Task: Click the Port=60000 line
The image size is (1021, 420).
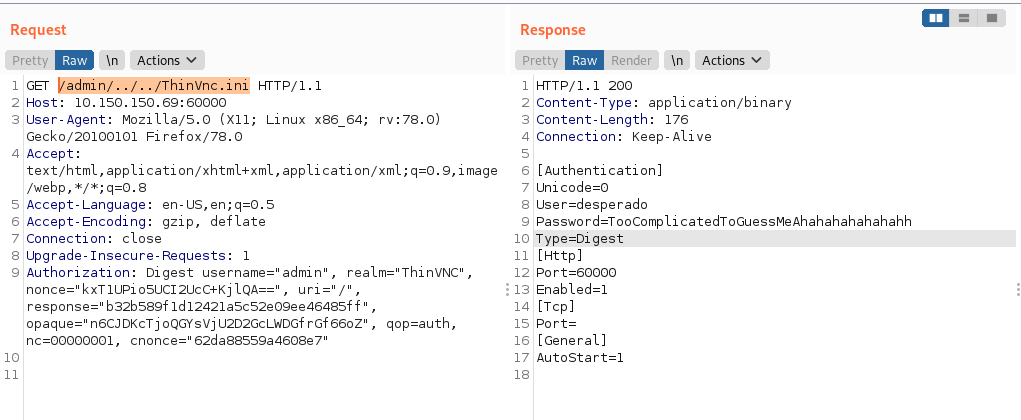Action: click(x=576, y=272)
